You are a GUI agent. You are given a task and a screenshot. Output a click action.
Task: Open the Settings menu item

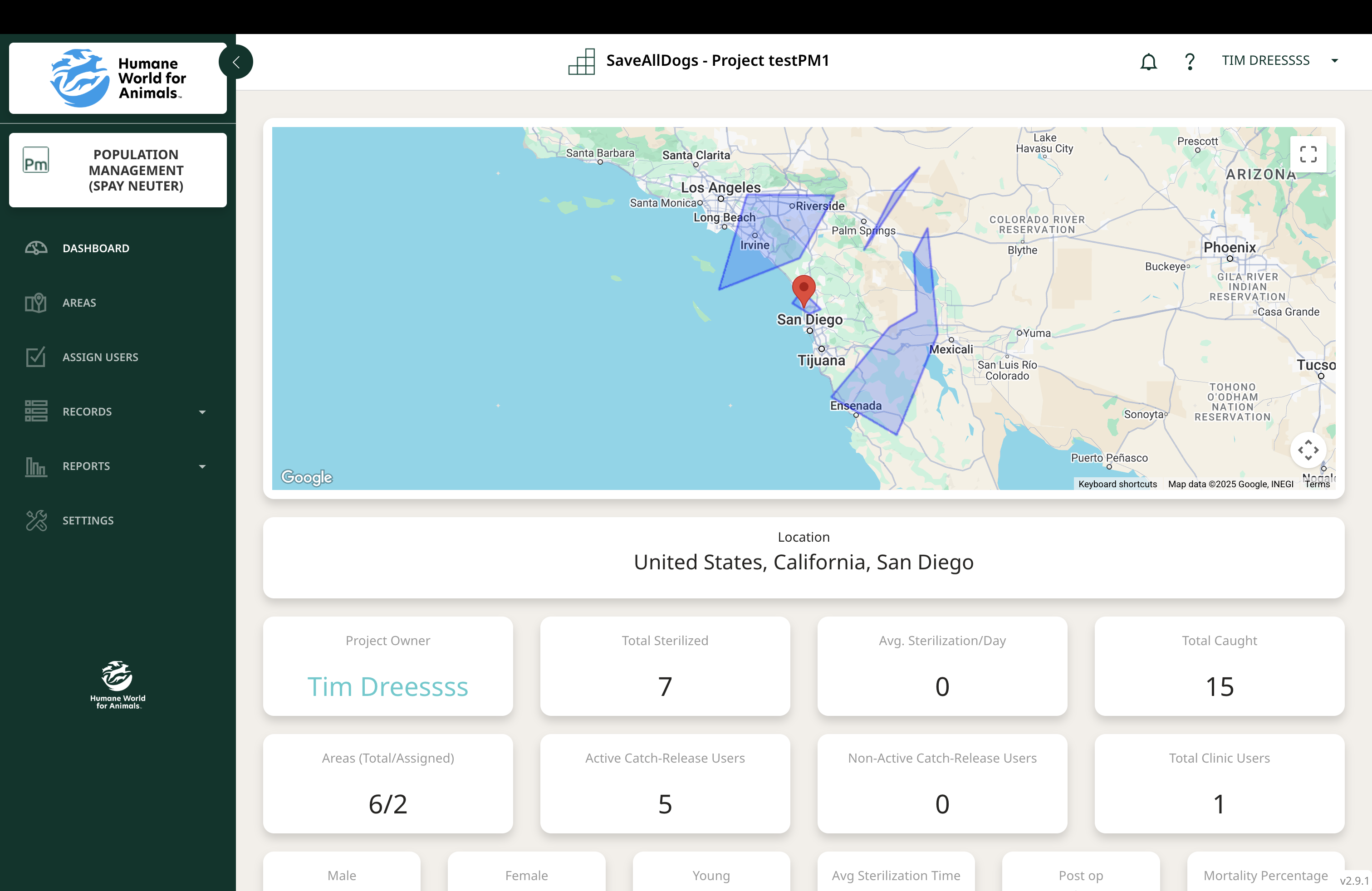click(88, 520)
